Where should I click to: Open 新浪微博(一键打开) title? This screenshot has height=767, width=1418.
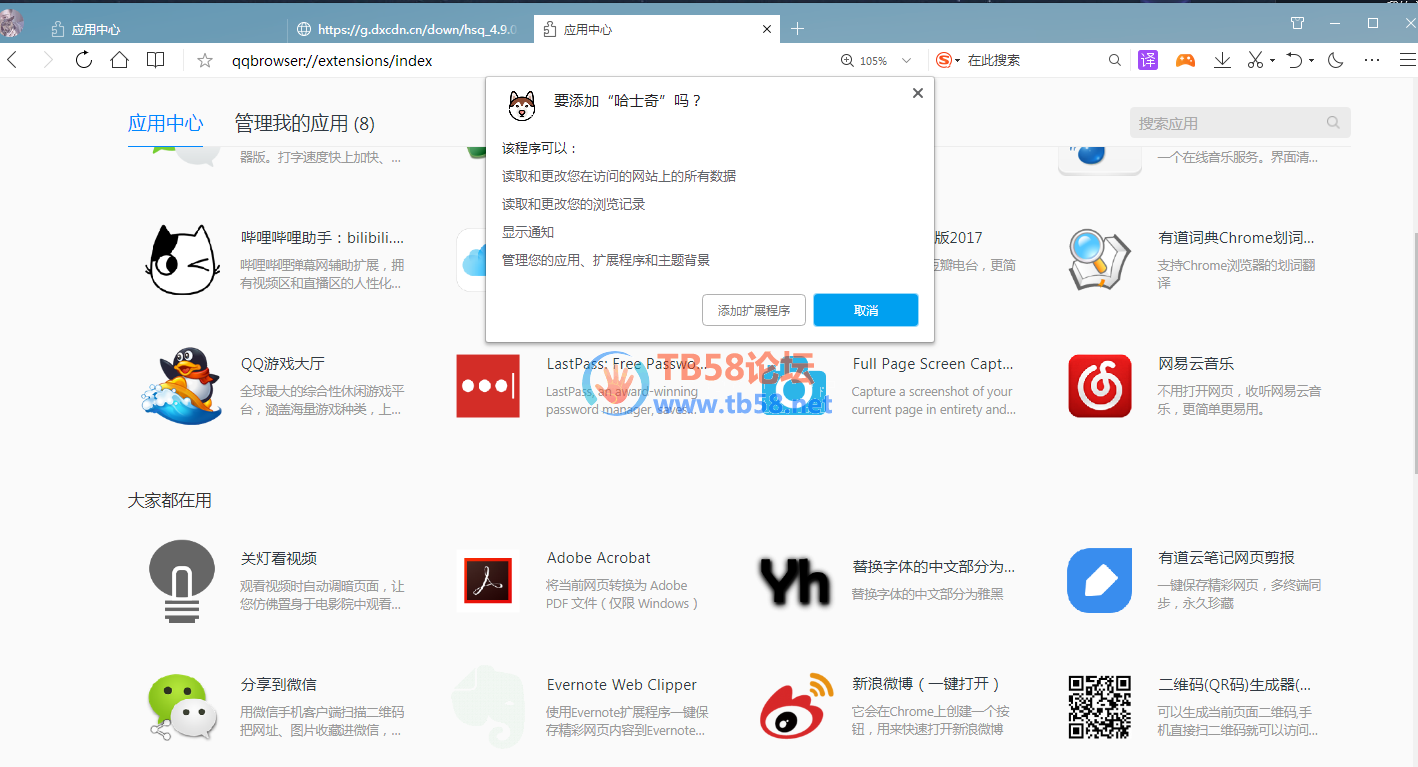(x=926, y=684)
